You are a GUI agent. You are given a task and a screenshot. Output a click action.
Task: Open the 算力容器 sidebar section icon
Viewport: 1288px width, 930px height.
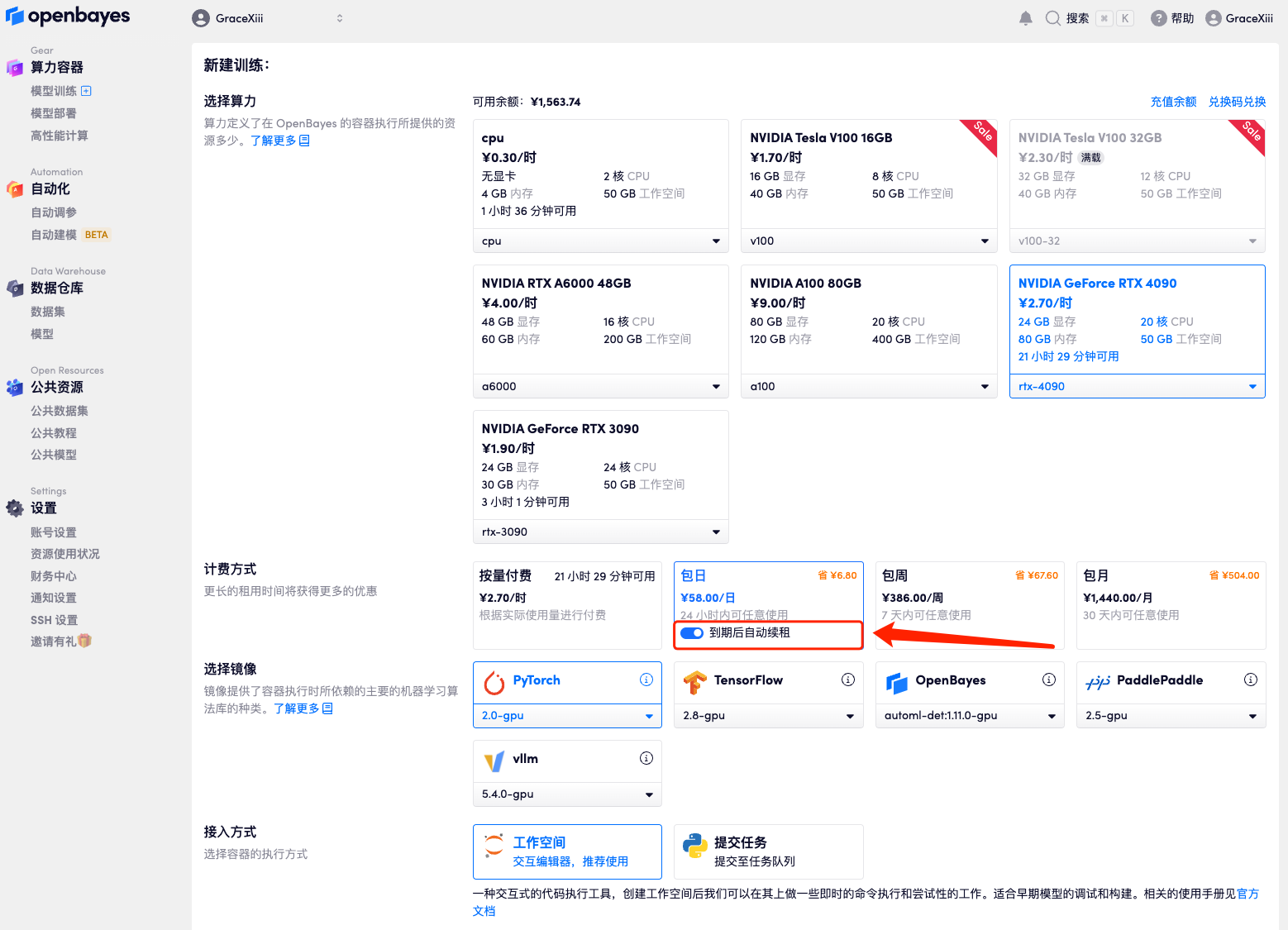[15, 68]
